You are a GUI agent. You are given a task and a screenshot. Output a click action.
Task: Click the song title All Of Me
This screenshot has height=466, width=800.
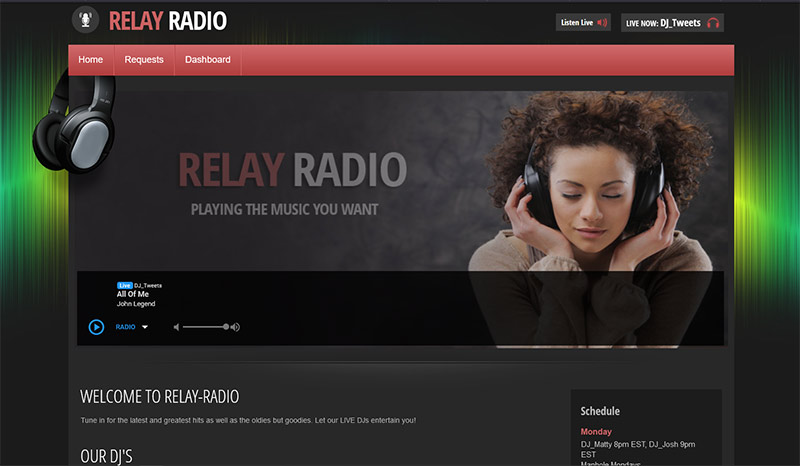tap(133, 294)
